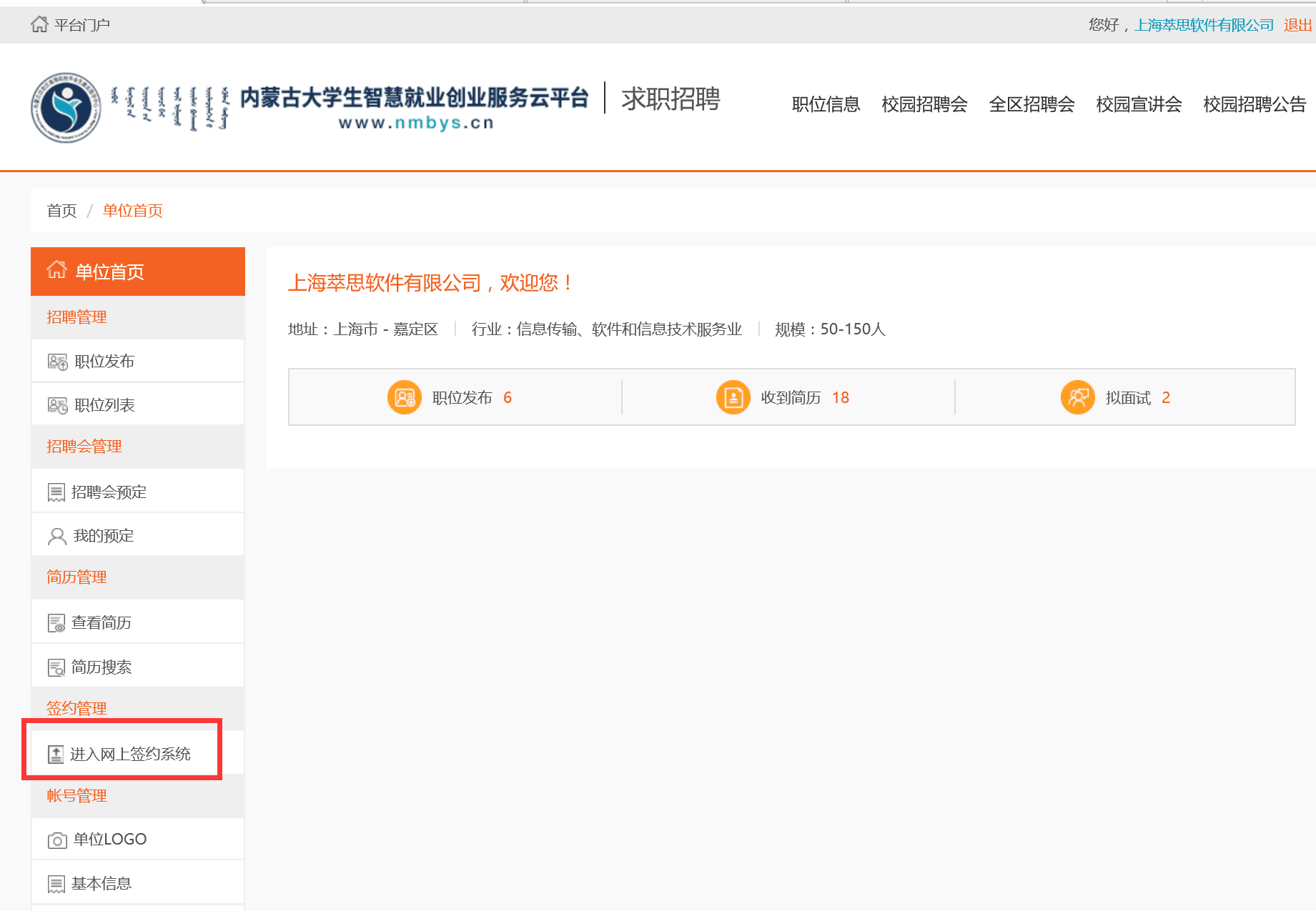Click the 帐号管理 section heading
This screenshot has height=911, width=1316.
76,796
